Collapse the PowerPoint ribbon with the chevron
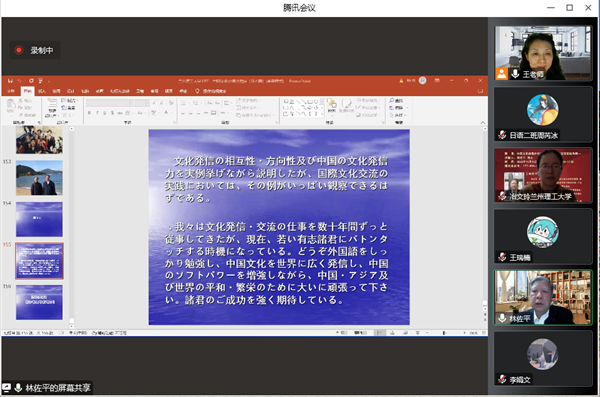Screen dimensions: 600x397 (483, 123)
